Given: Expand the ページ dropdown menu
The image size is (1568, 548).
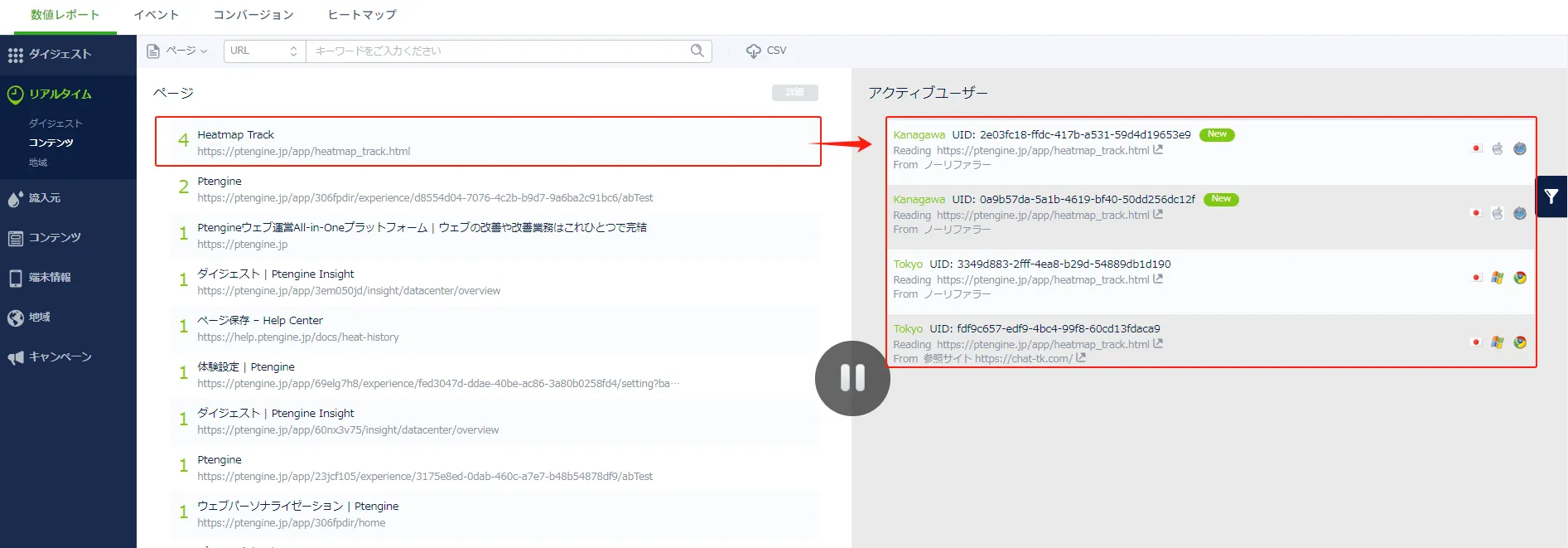Looking at the screenshot, I should (177, 51).
